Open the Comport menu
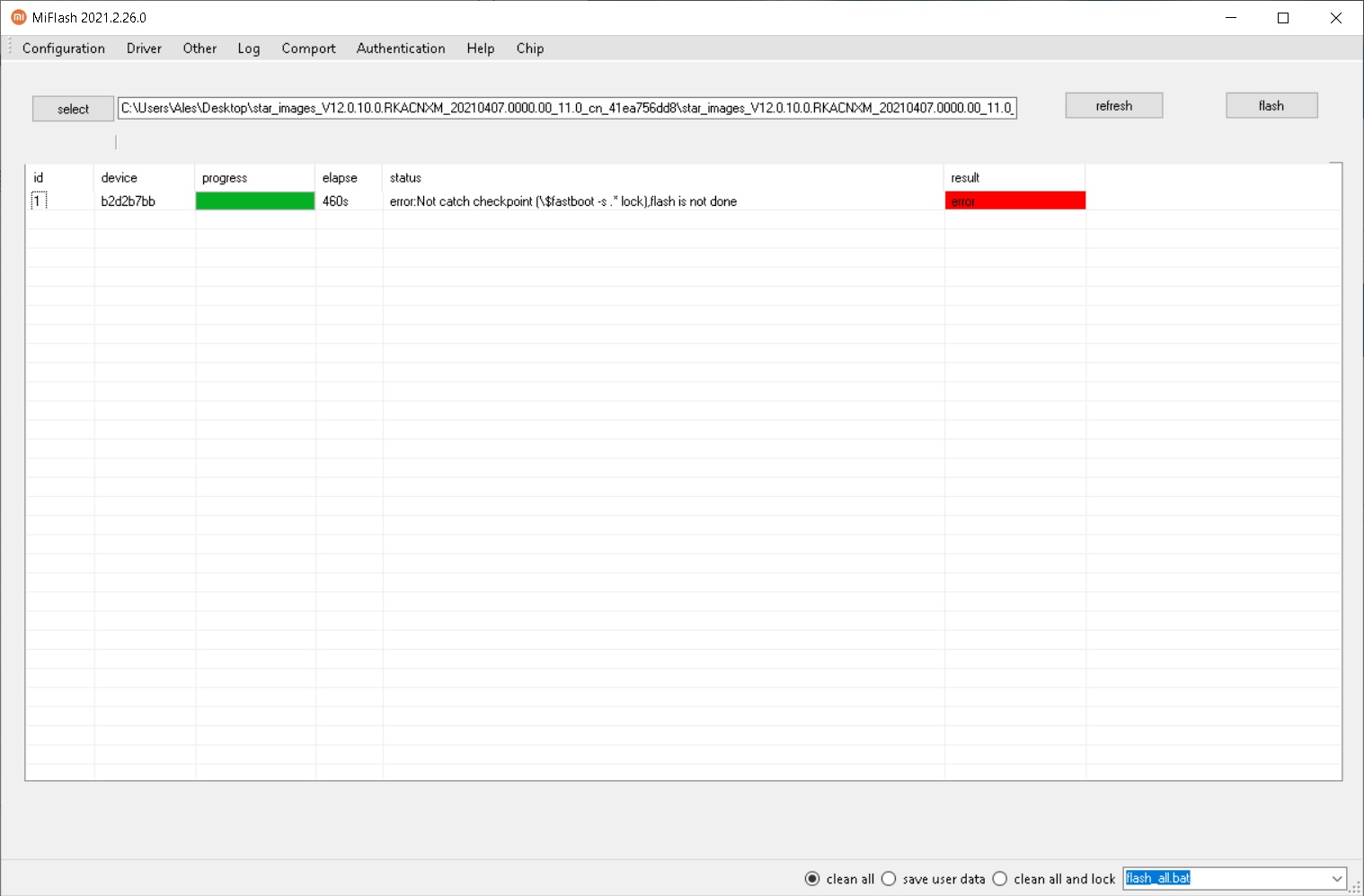Viewport: 1364px width, 896px height. click(x=308, y=49)
